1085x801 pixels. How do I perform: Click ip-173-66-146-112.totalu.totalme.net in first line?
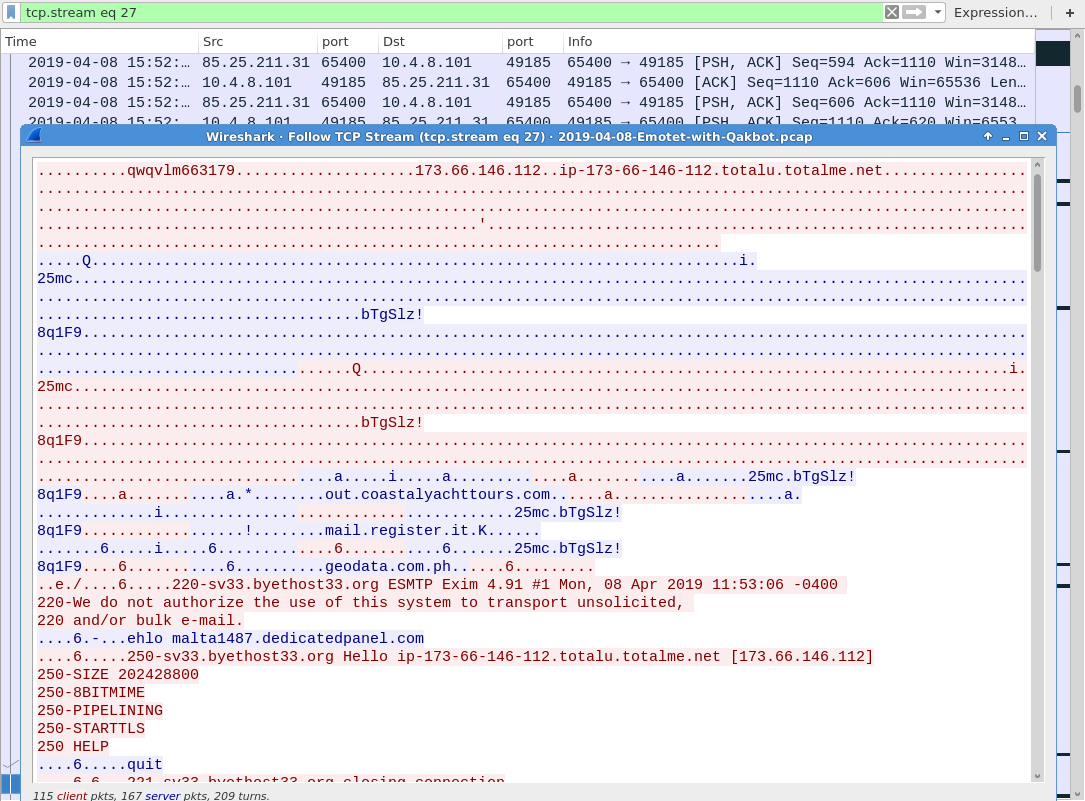pos(720,170)
